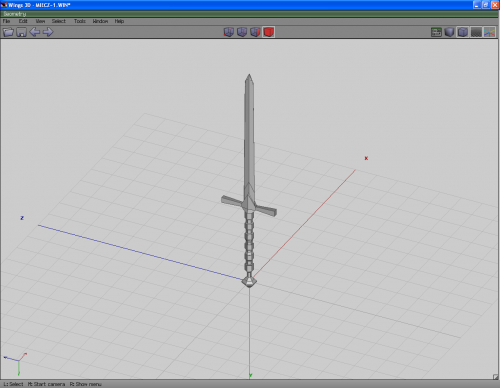Viewport: 500px width, 388px height.
Task: Switch to edge selection mode cube icon
Action: [x=242, y=32]
